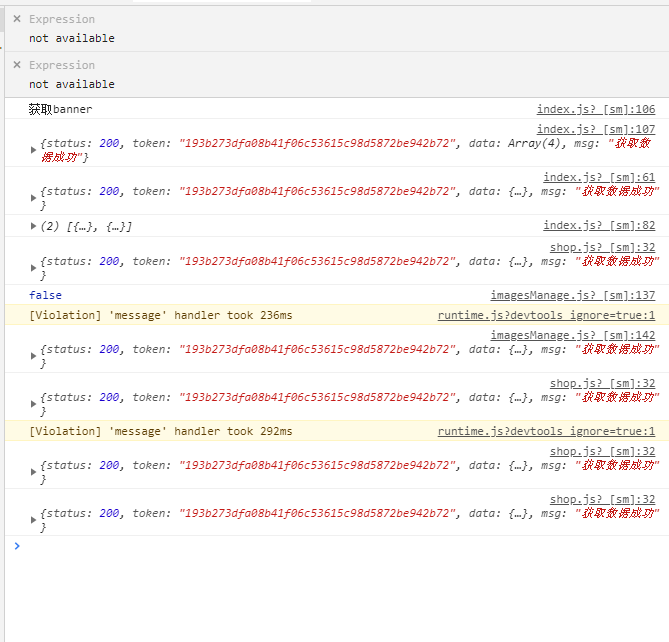The width and height of the screenshot is (669, 642).
Task: Remove the second Expression watch entry
Action: point(17,65)
